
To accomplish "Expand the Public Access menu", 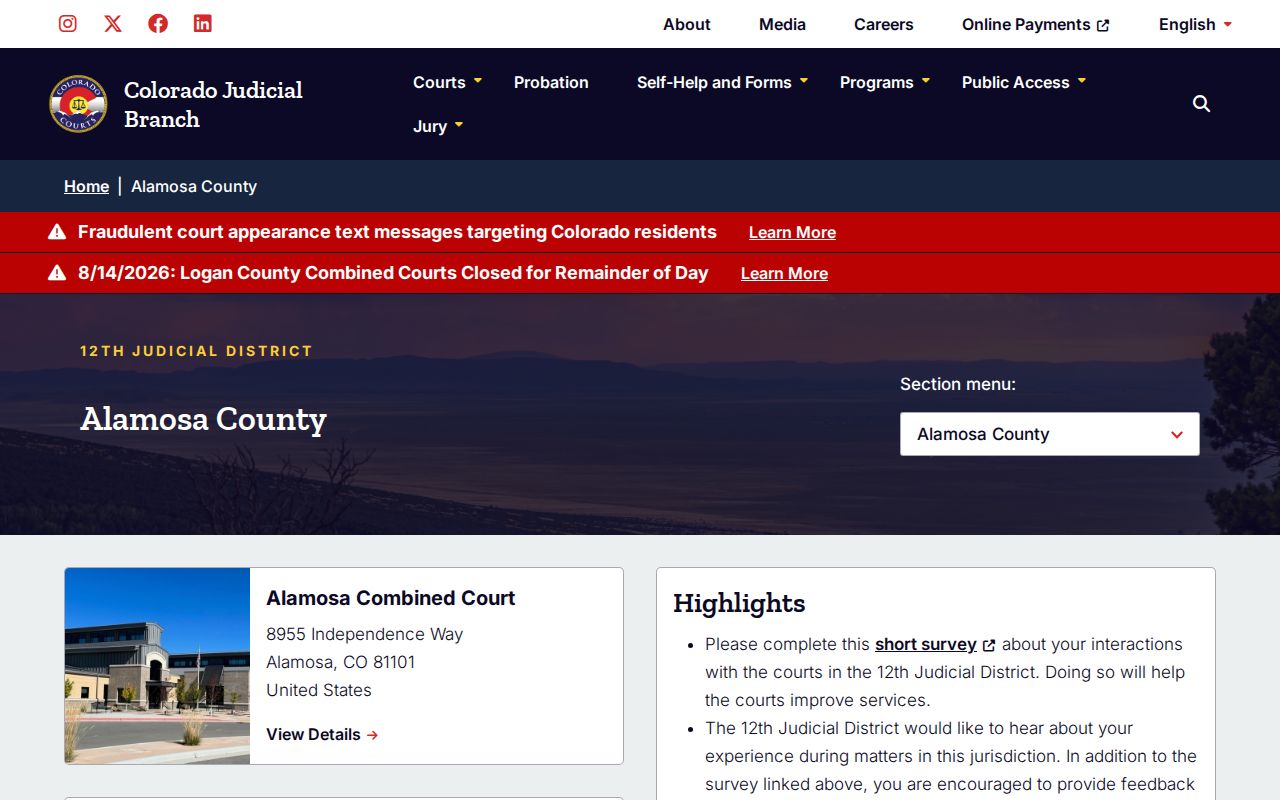I will (1025, 82).
